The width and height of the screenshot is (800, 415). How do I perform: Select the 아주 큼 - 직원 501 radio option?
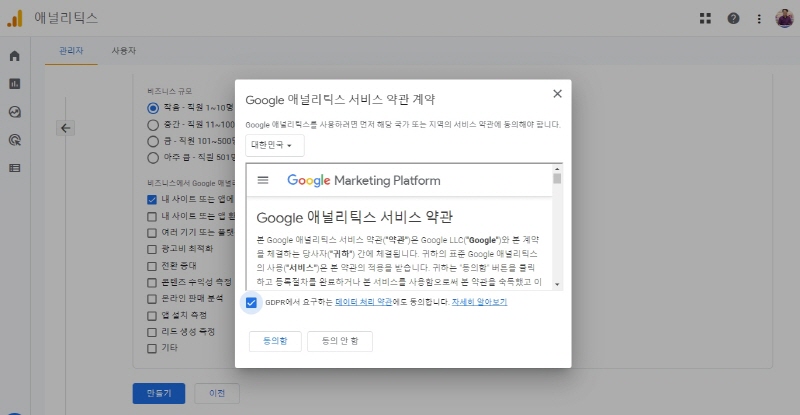click(x=153, y=158)
